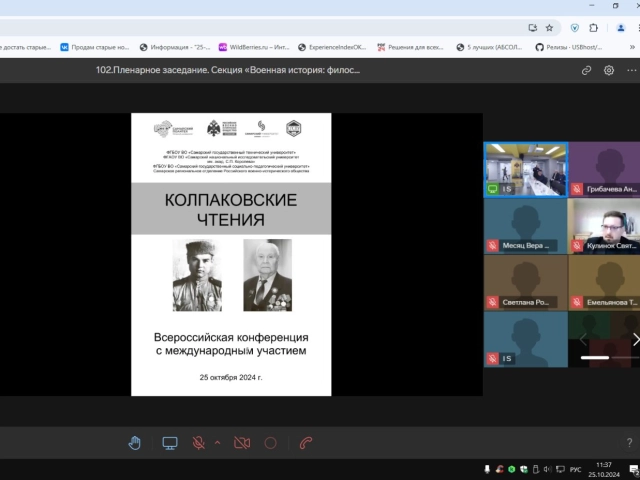Click muted mic icon on Кулинок tile
Screen dimensions: 640x480
(576, 245)
